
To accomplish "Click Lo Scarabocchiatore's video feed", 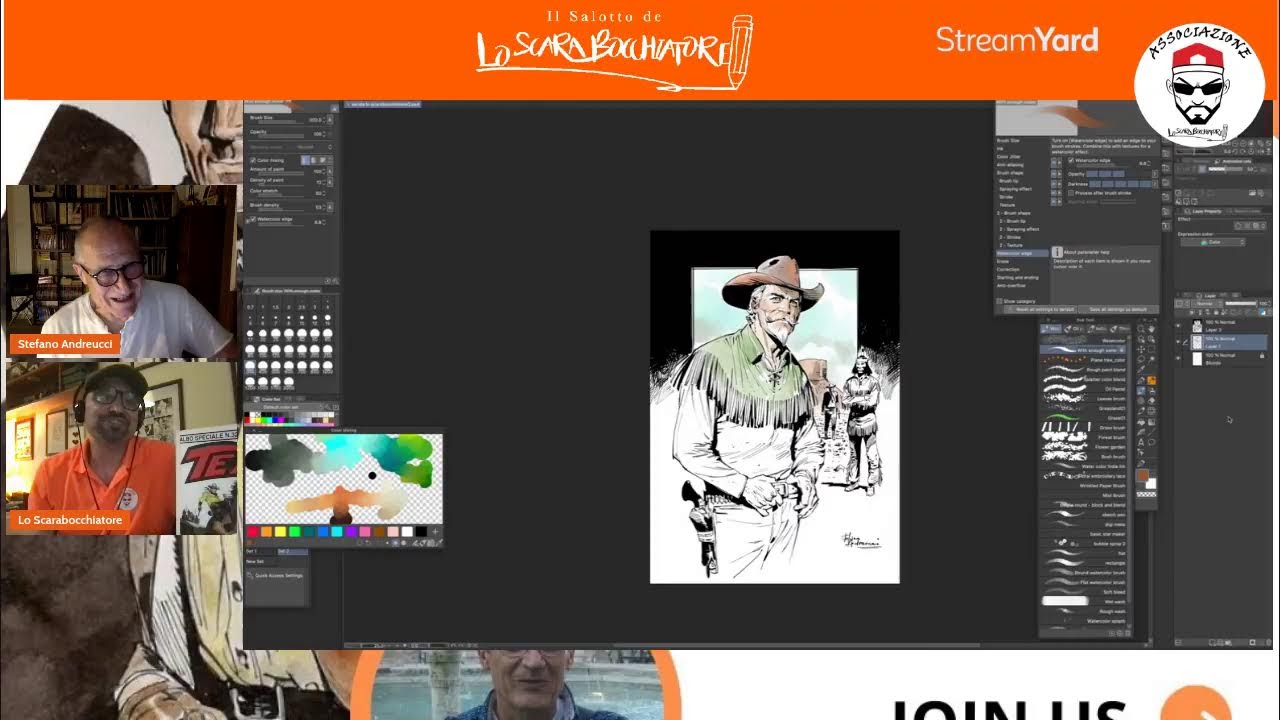I will pos(122,448).
